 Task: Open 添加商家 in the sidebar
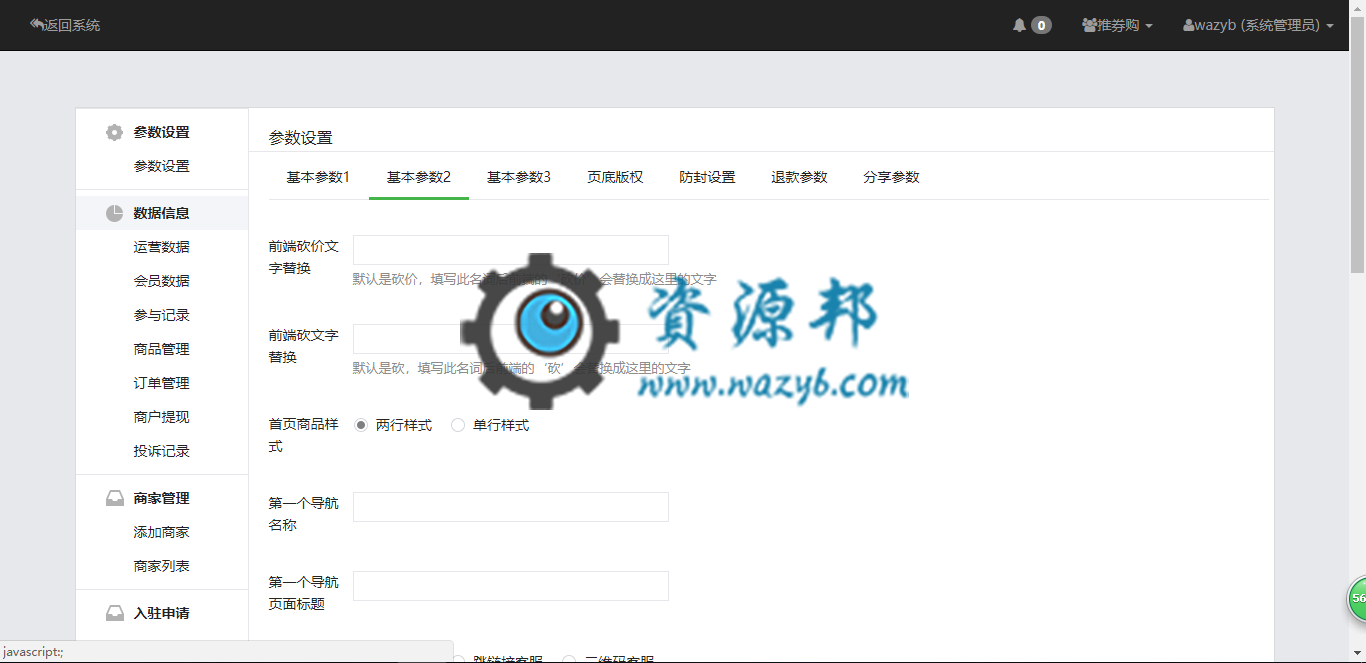tap(162, 532)
